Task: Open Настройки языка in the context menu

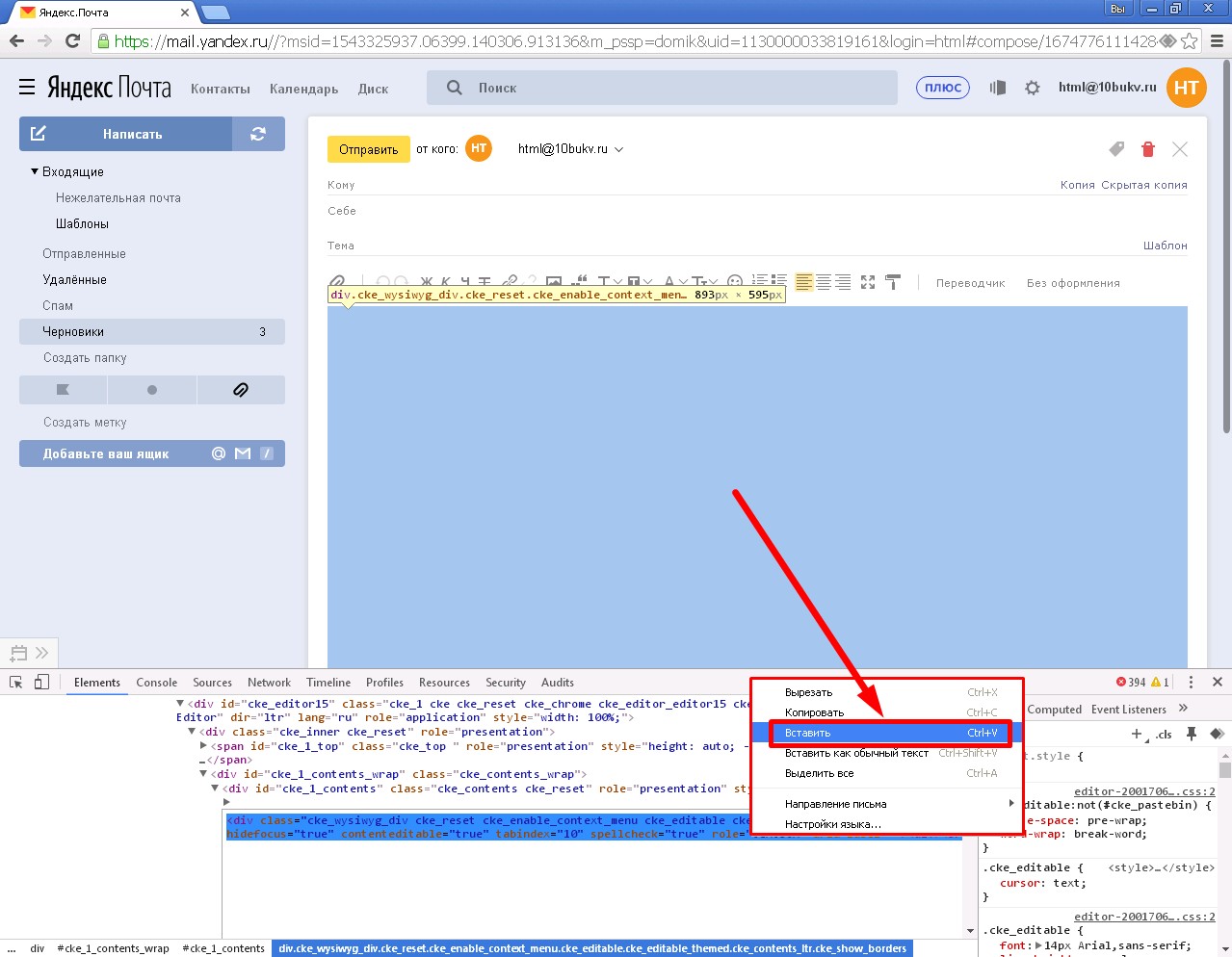Action: point(832,824)
